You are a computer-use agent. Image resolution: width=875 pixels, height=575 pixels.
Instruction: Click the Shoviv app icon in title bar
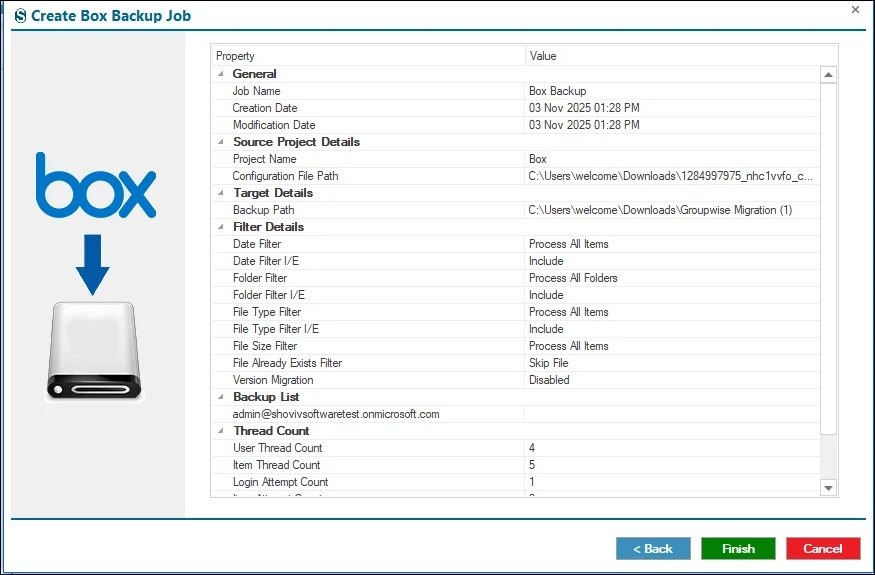20,16
